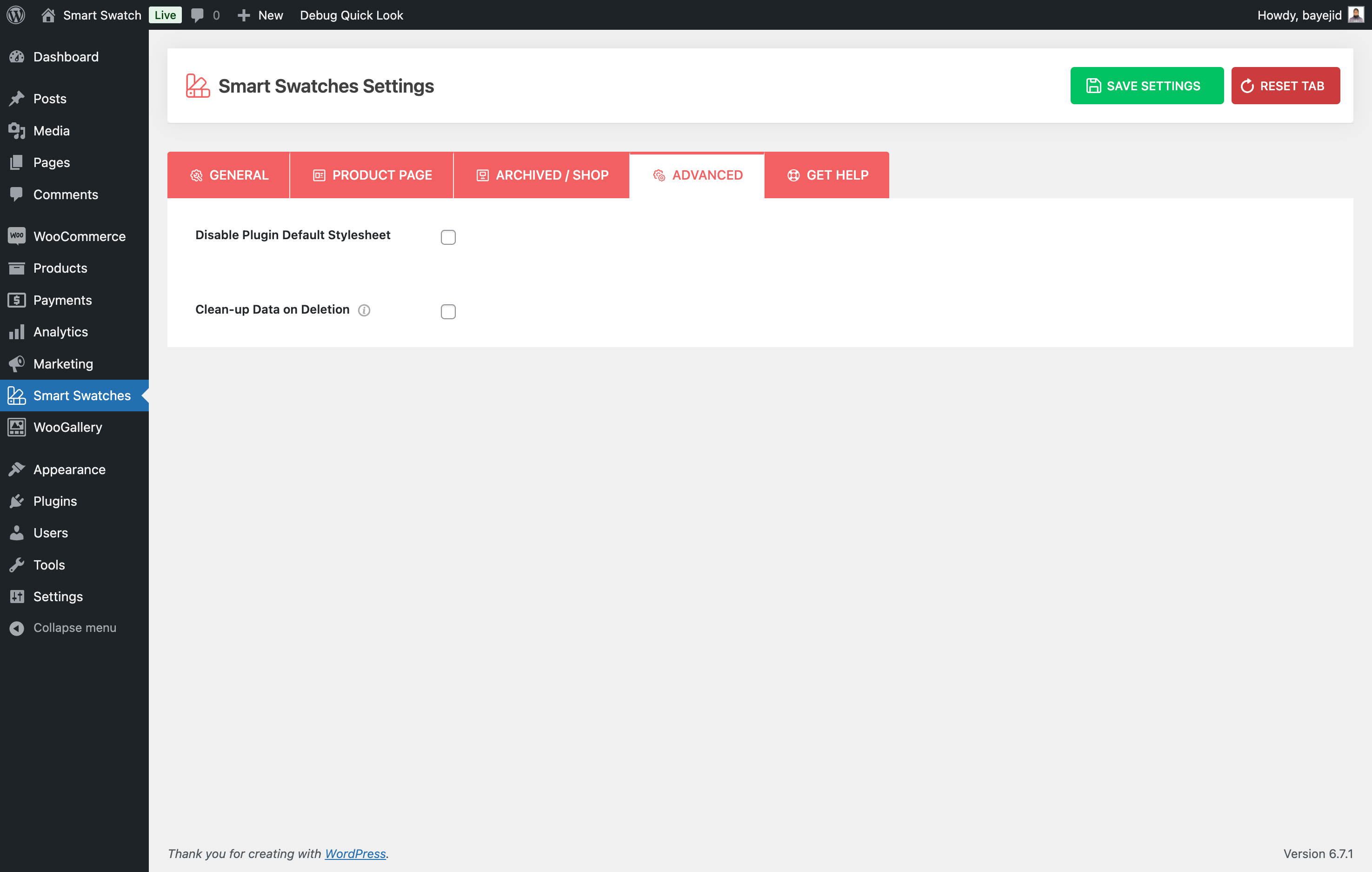Click the Payments dollar icon

(17, 300)
